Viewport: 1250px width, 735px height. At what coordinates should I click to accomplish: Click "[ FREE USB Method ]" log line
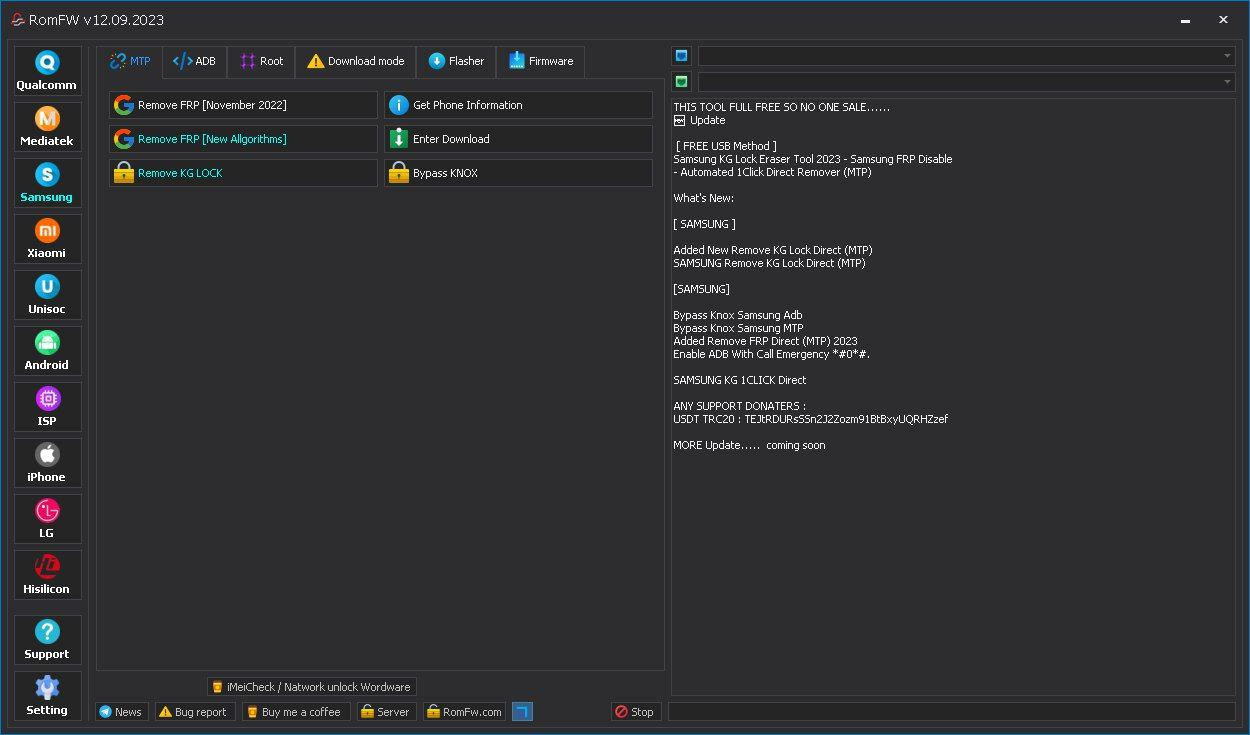(x=727, y=146)
